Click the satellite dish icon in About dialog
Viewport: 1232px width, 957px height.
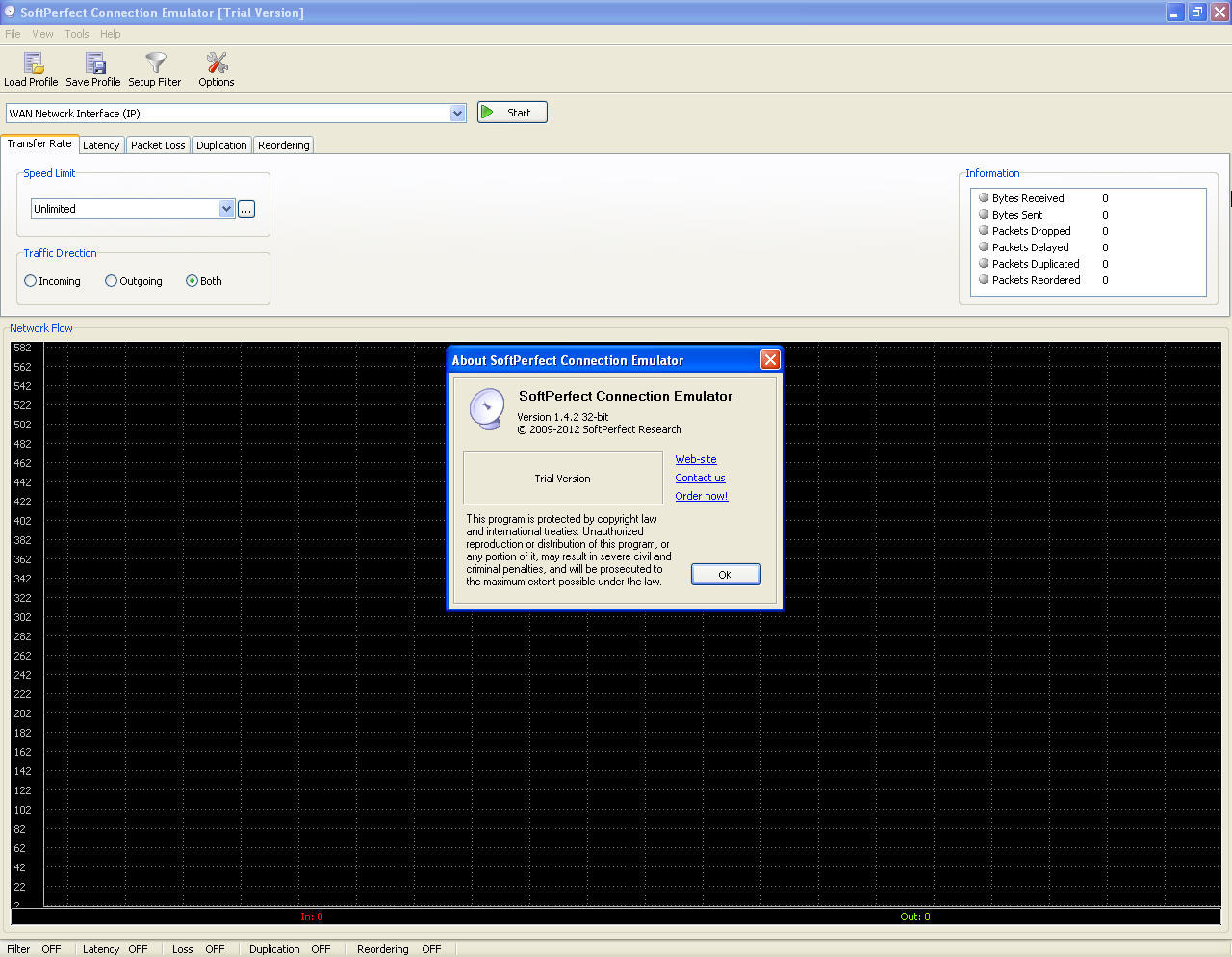[487, 409]
